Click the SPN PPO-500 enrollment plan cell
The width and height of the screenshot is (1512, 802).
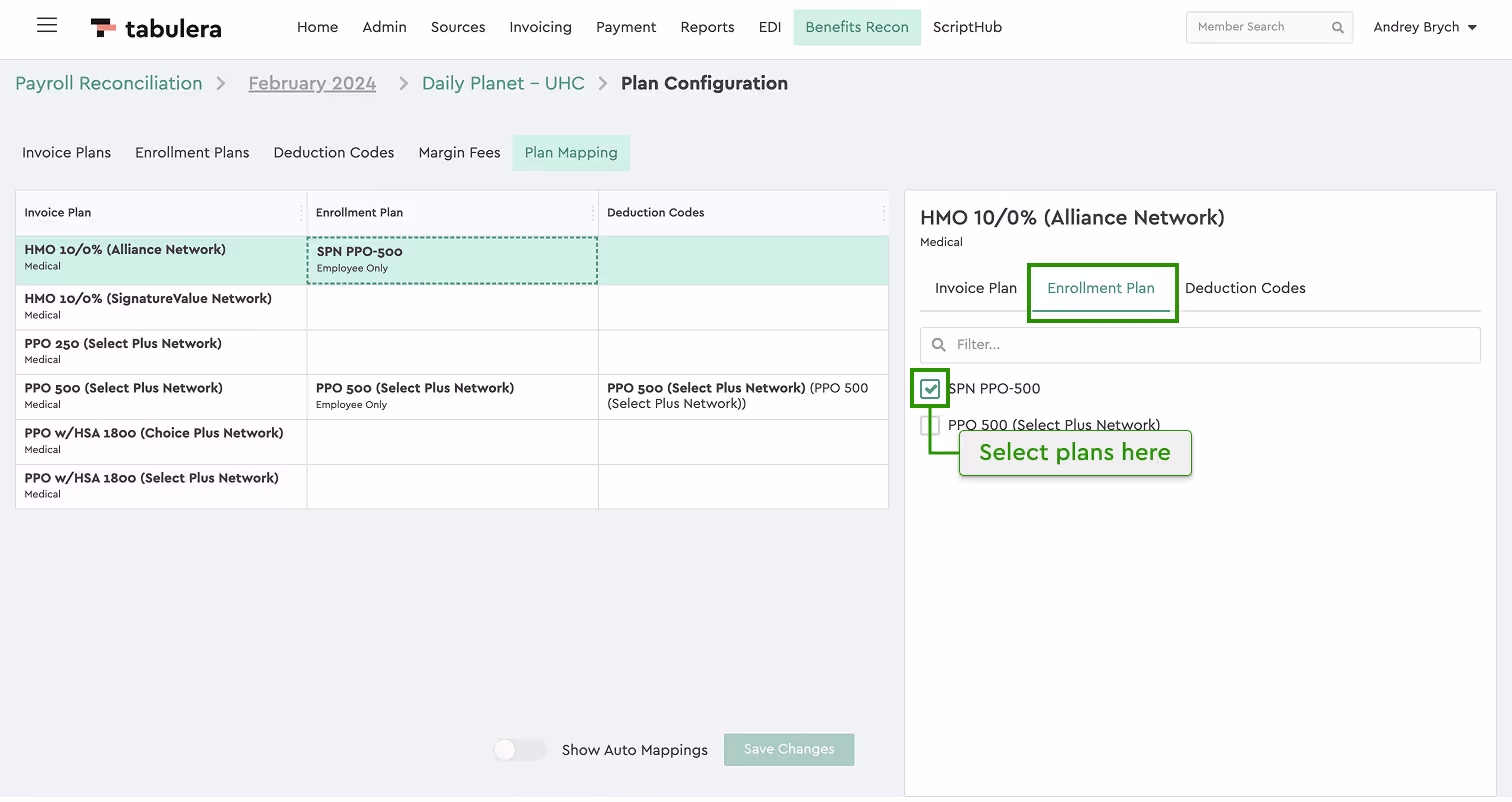click(452, 260)
